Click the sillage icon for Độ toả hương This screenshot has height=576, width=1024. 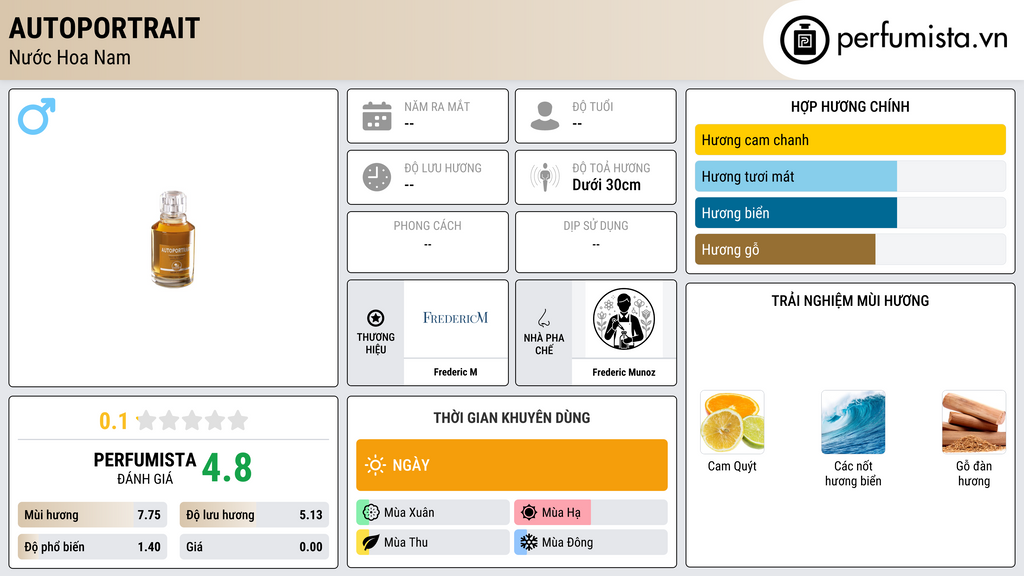pyautogui.click(x=545, y=177)
